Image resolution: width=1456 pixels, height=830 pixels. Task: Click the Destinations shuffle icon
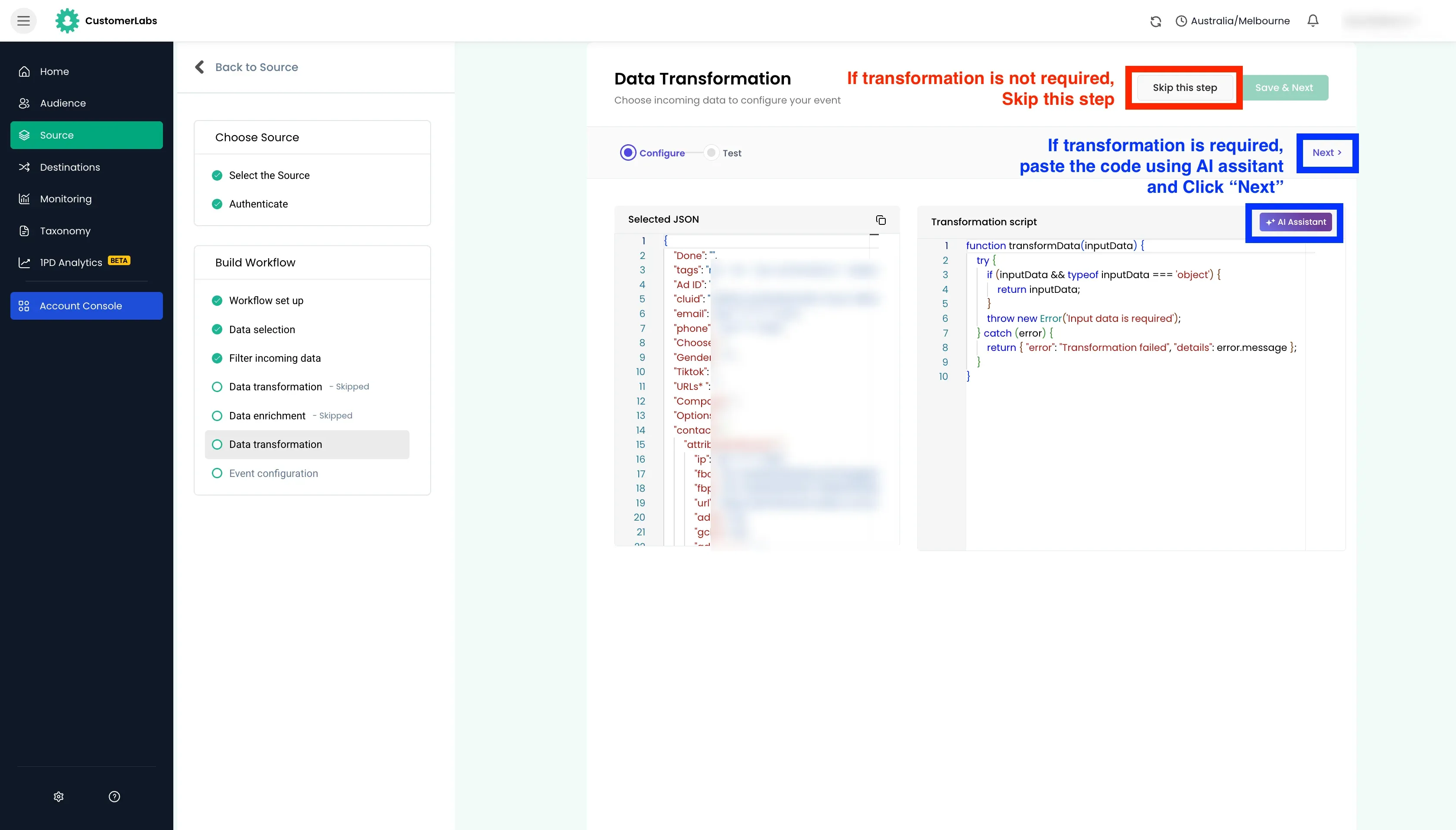click(24, 167)
